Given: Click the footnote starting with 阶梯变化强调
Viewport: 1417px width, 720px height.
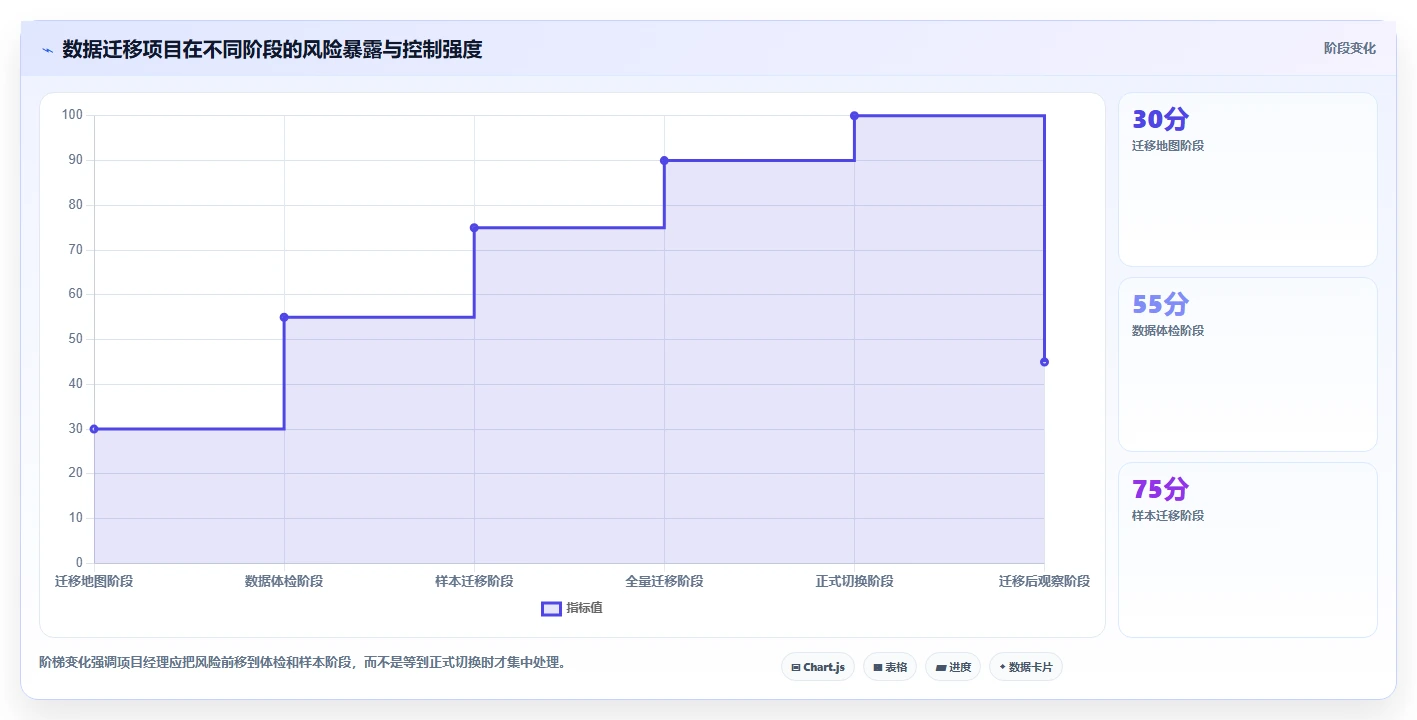Looking at the screenshot, I should pyautogui.click(x=303, y=662).
